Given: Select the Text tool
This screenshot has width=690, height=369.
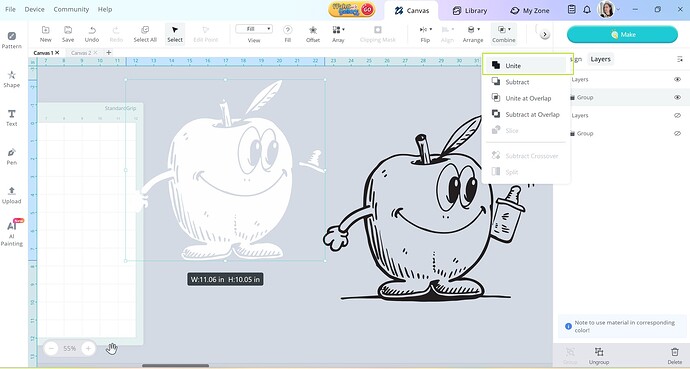Looking at the screenshot, I should click(x=11, y=117).
